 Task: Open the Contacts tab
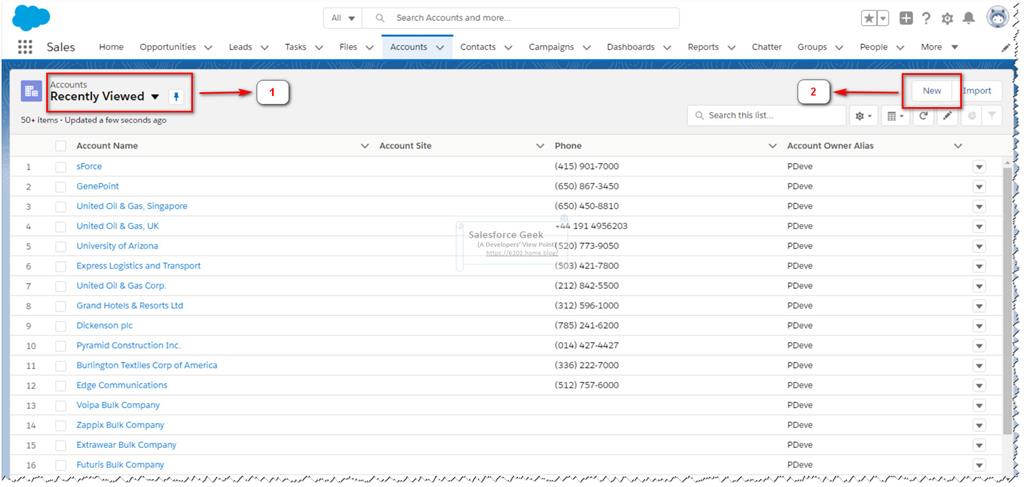click(x=478, y=47)
